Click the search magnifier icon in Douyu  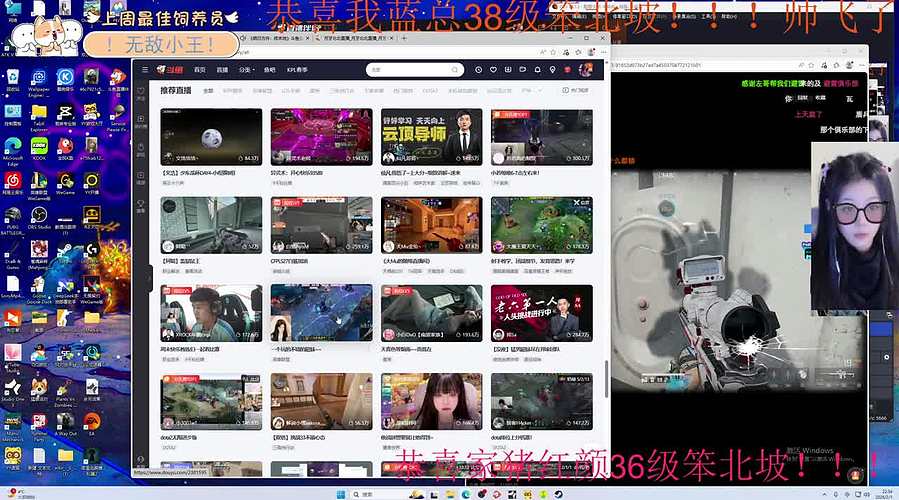pyautogui.click(x=455, y=69)
